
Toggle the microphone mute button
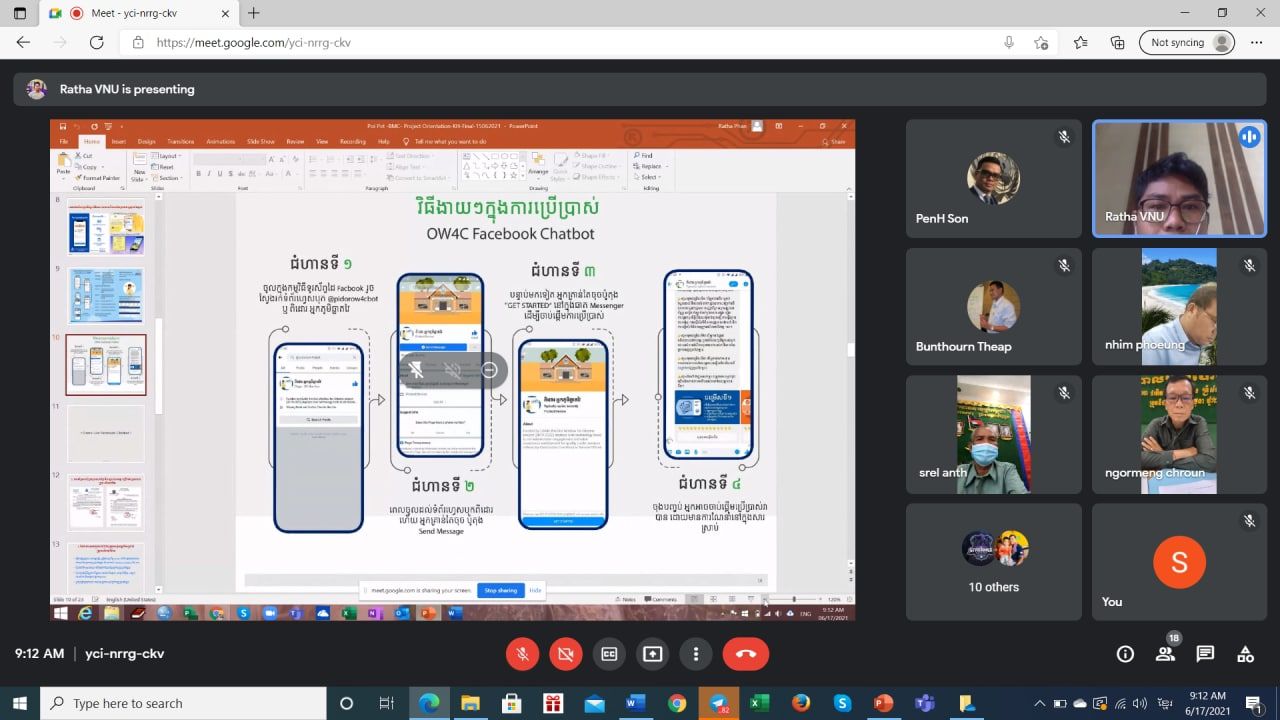521,654
